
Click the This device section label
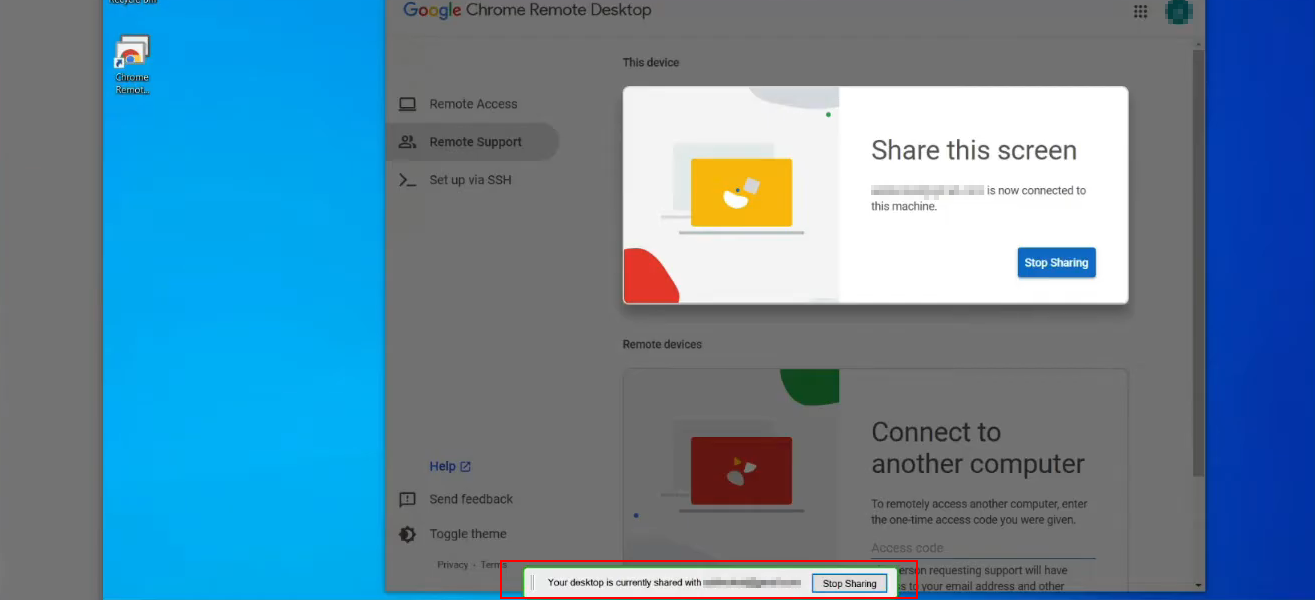pos(651,62)
